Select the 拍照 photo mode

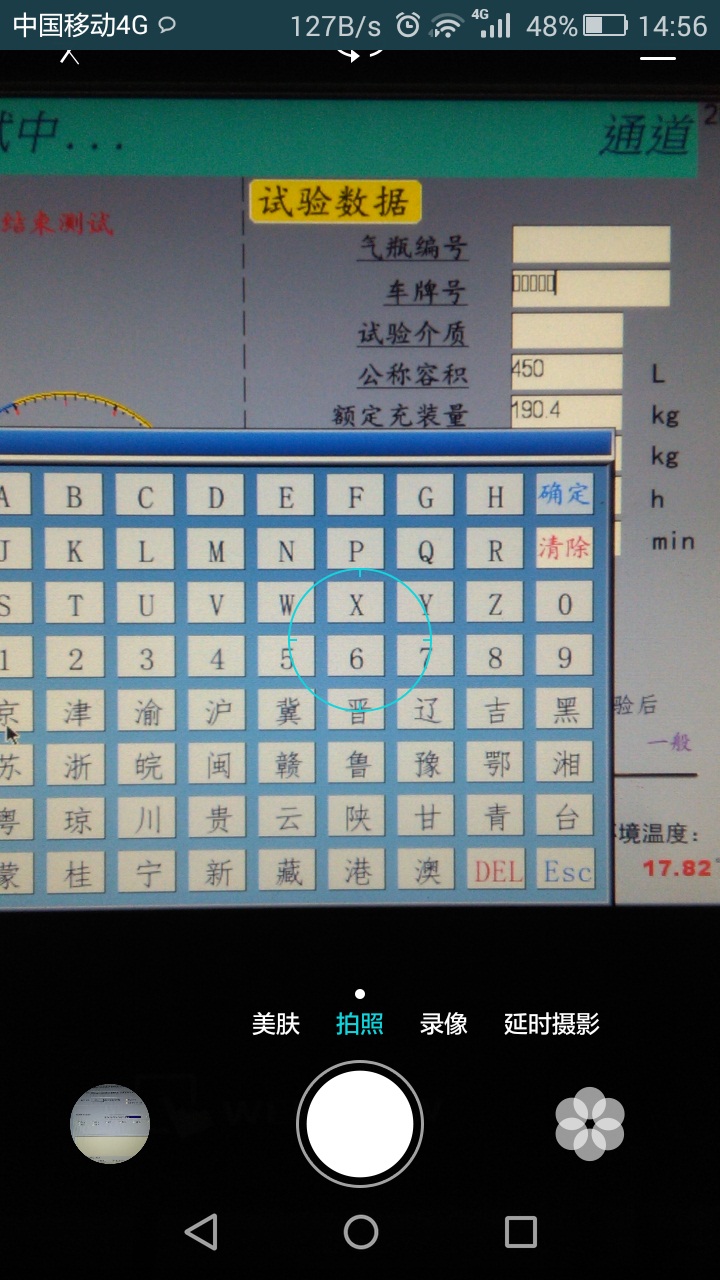pos(360,1024)
